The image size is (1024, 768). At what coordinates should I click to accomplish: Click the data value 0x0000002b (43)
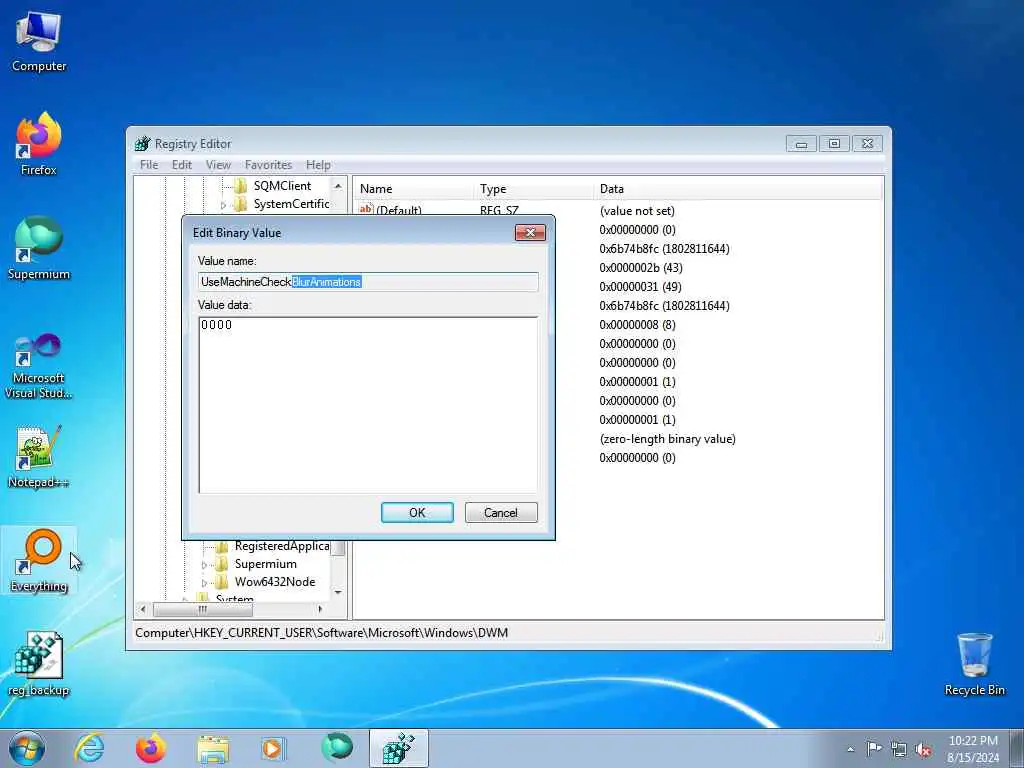[641, 268]
